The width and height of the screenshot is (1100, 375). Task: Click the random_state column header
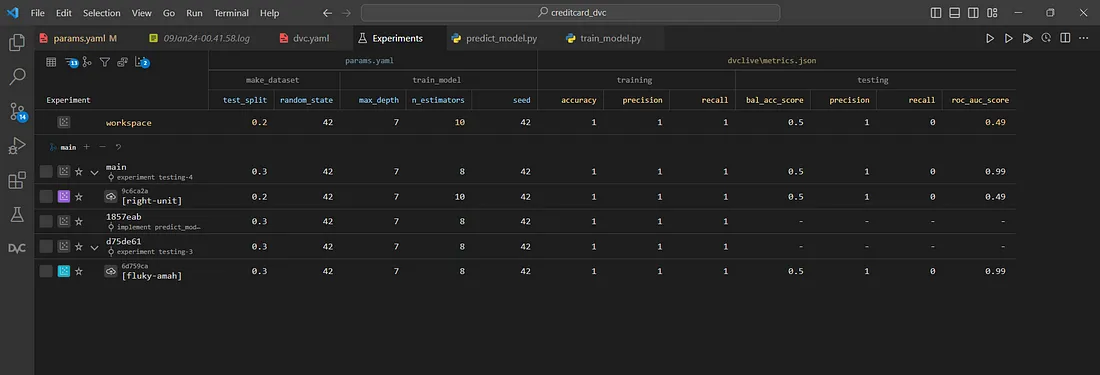tap(306, 100)
